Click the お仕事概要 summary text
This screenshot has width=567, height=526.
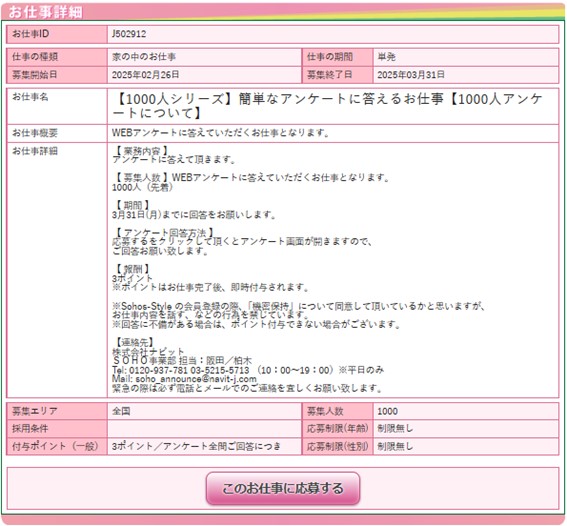(x=221, y=133)
